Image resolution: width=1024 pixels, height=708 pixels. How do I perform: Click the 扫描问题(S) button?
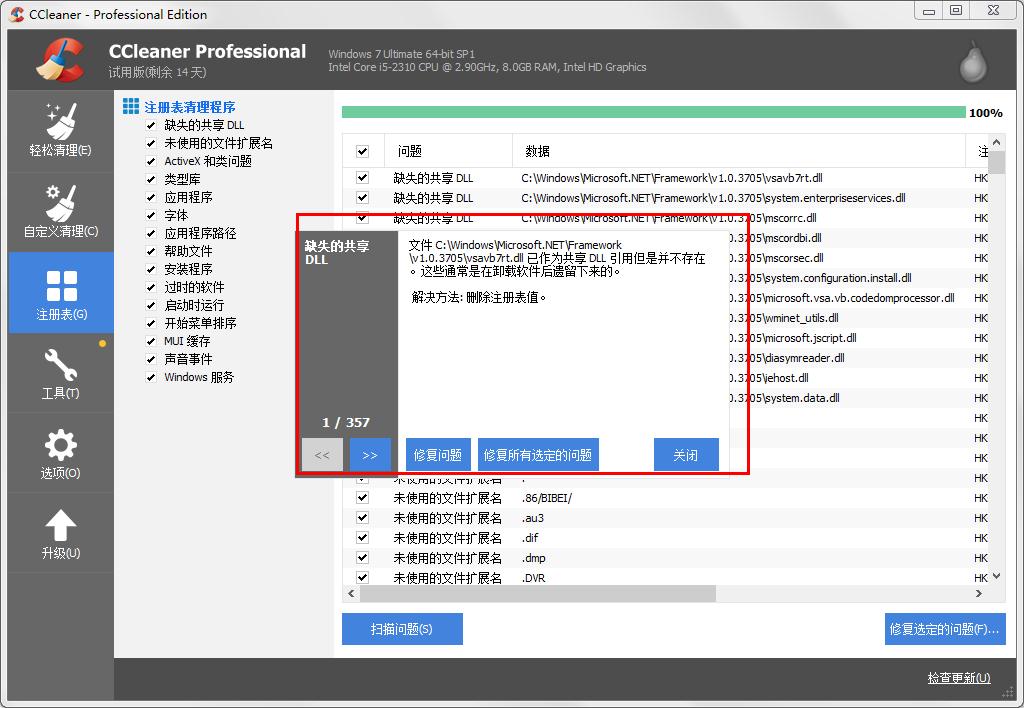coord(402,628)
